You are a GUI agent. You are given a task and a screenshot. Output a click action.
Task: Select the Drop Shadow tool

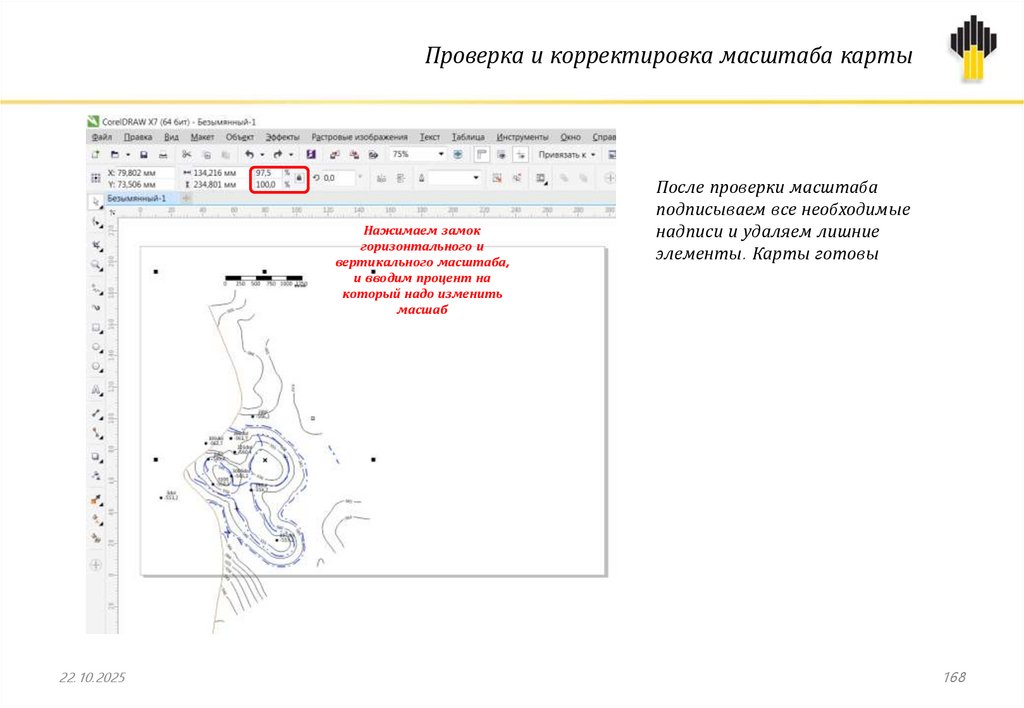(x=96, y=457)
